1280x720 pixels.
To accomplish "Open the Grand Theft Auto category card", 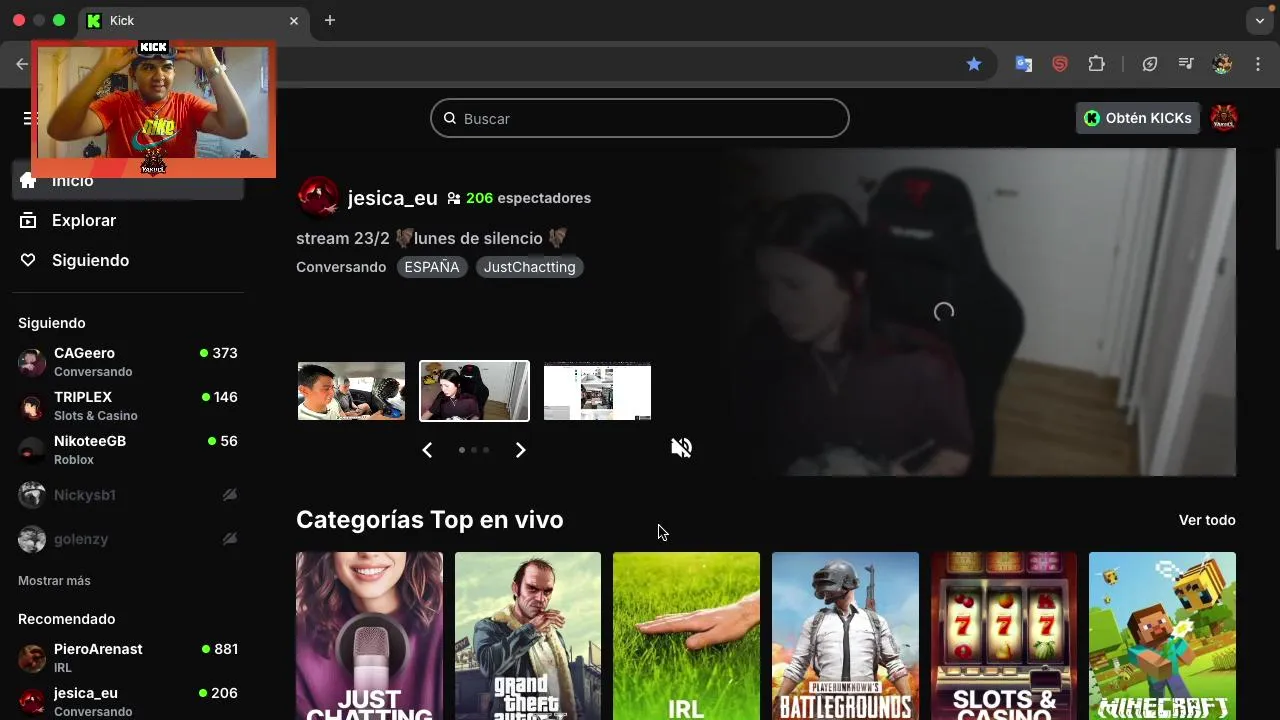I will (x=528, y=636).
